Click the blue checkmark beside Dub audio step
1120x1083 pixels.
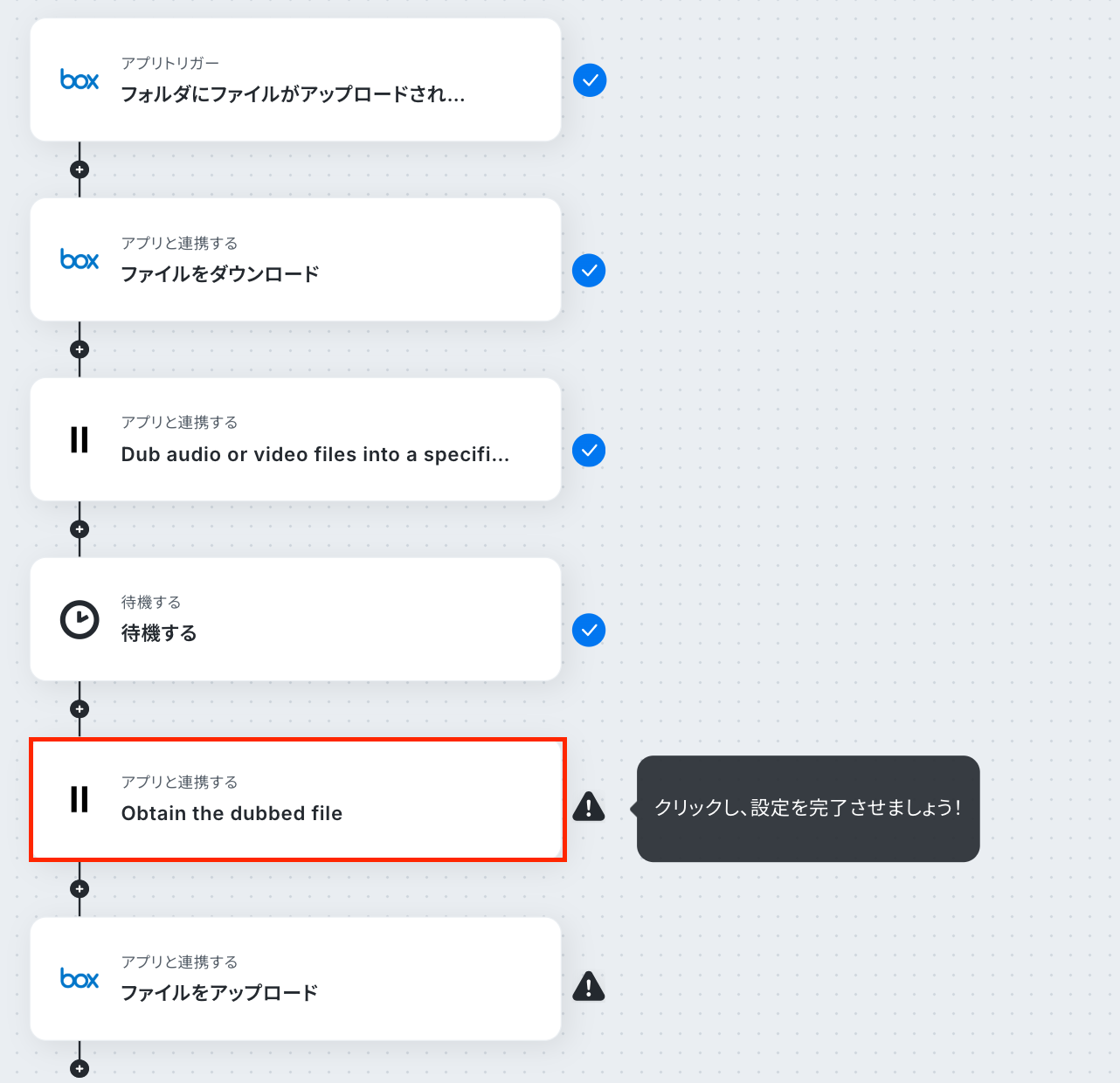click(589, 451)
